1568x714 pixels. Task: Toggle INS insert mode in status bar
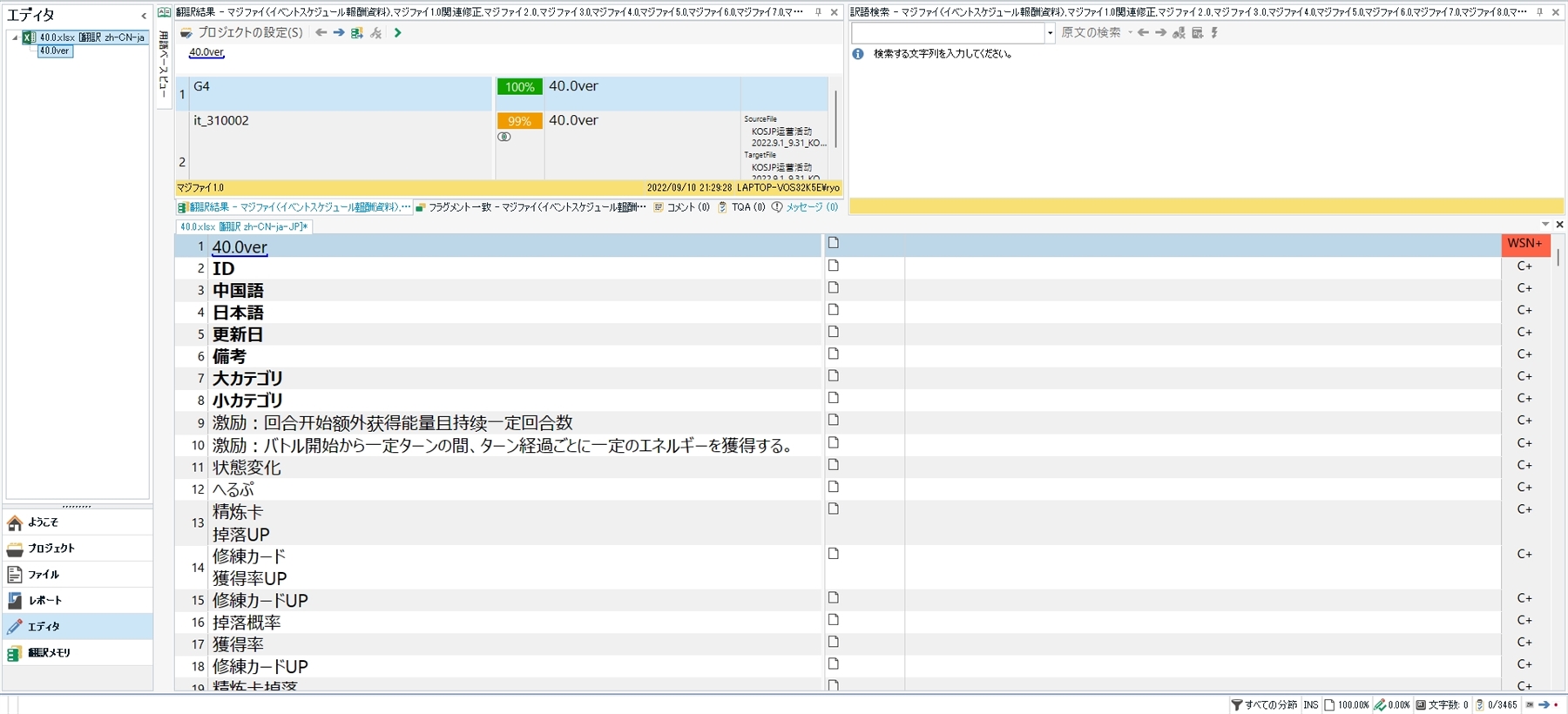[1310, 704]
